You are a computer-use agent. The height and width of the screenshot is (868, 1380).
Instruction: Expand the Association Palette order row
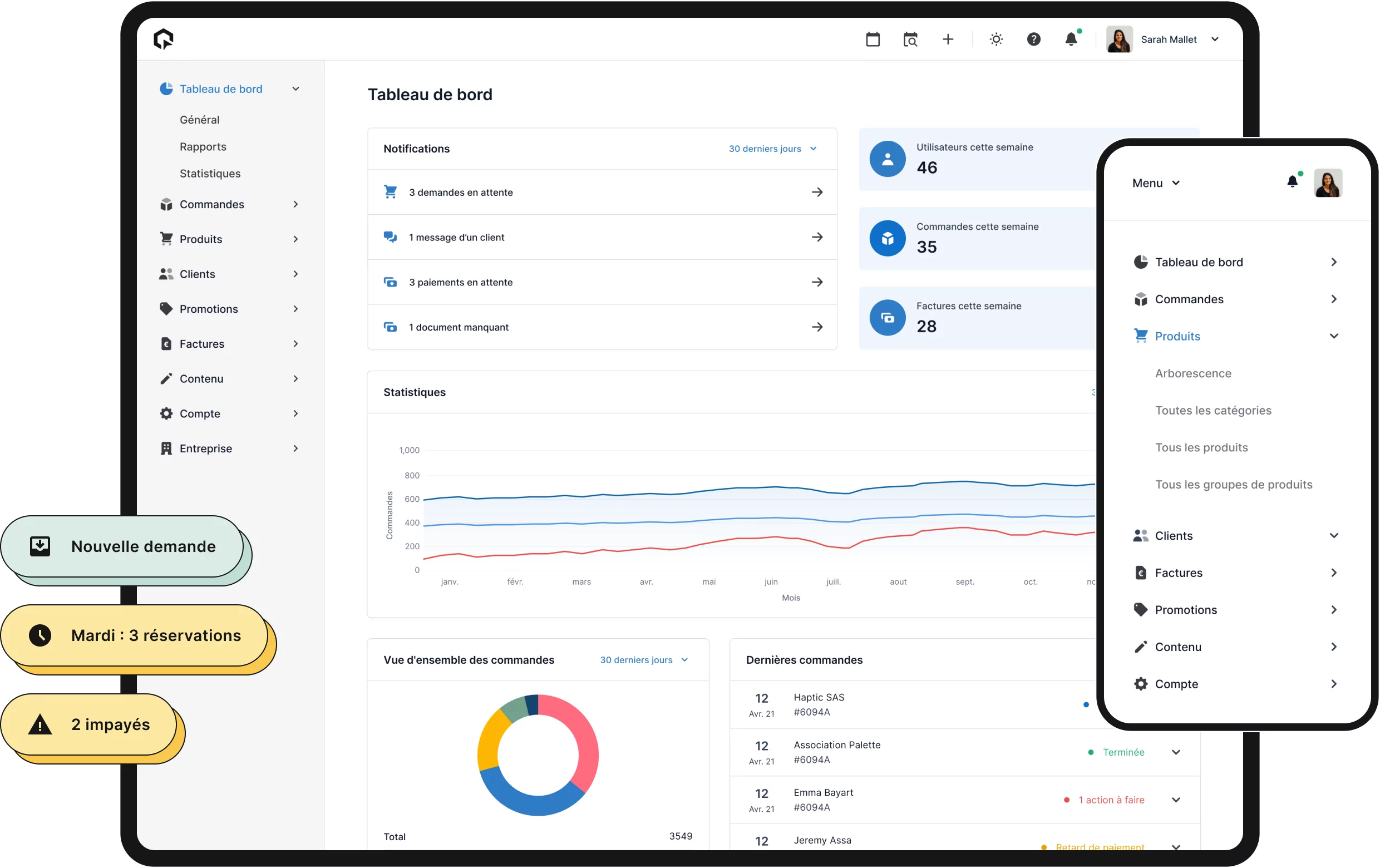click(x=1176, y=752)
